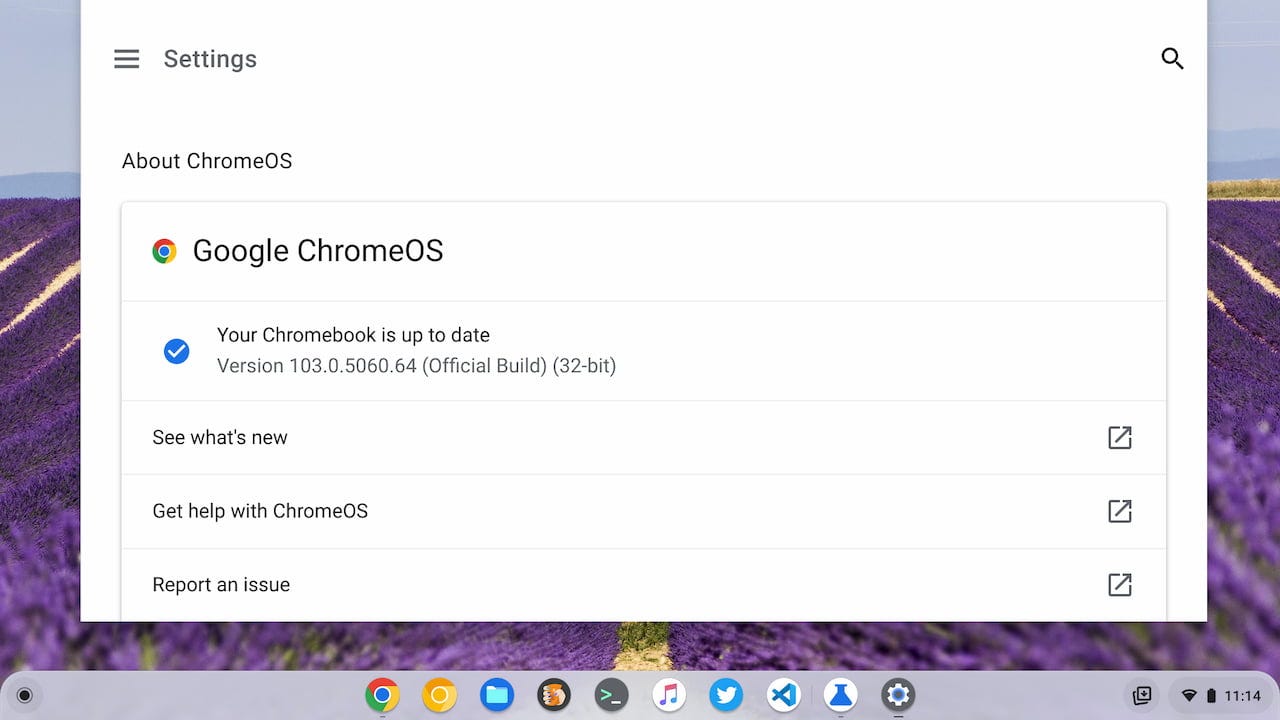This screenshot has height=720, width=1280.
Task: Open the music note app on the shelf
Action: point(669,695)
